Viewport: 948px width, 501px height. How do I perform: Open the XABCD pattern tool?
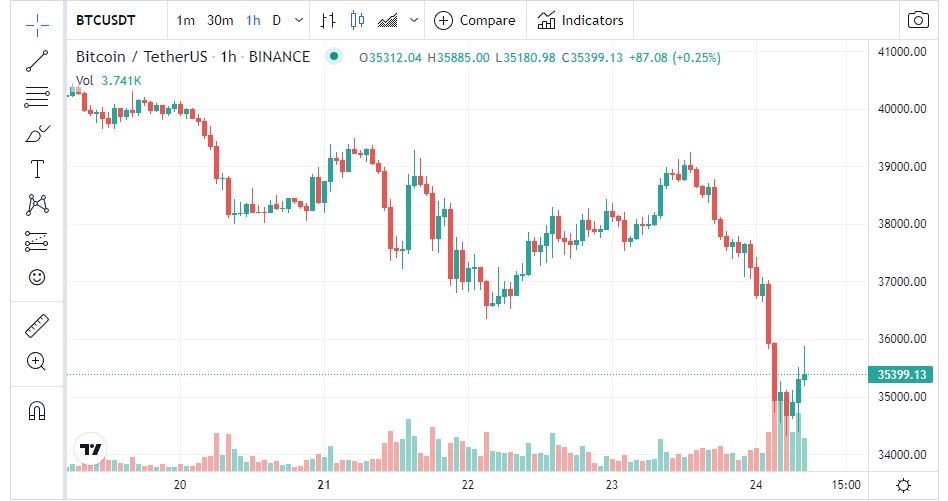(x=37, y=205)
